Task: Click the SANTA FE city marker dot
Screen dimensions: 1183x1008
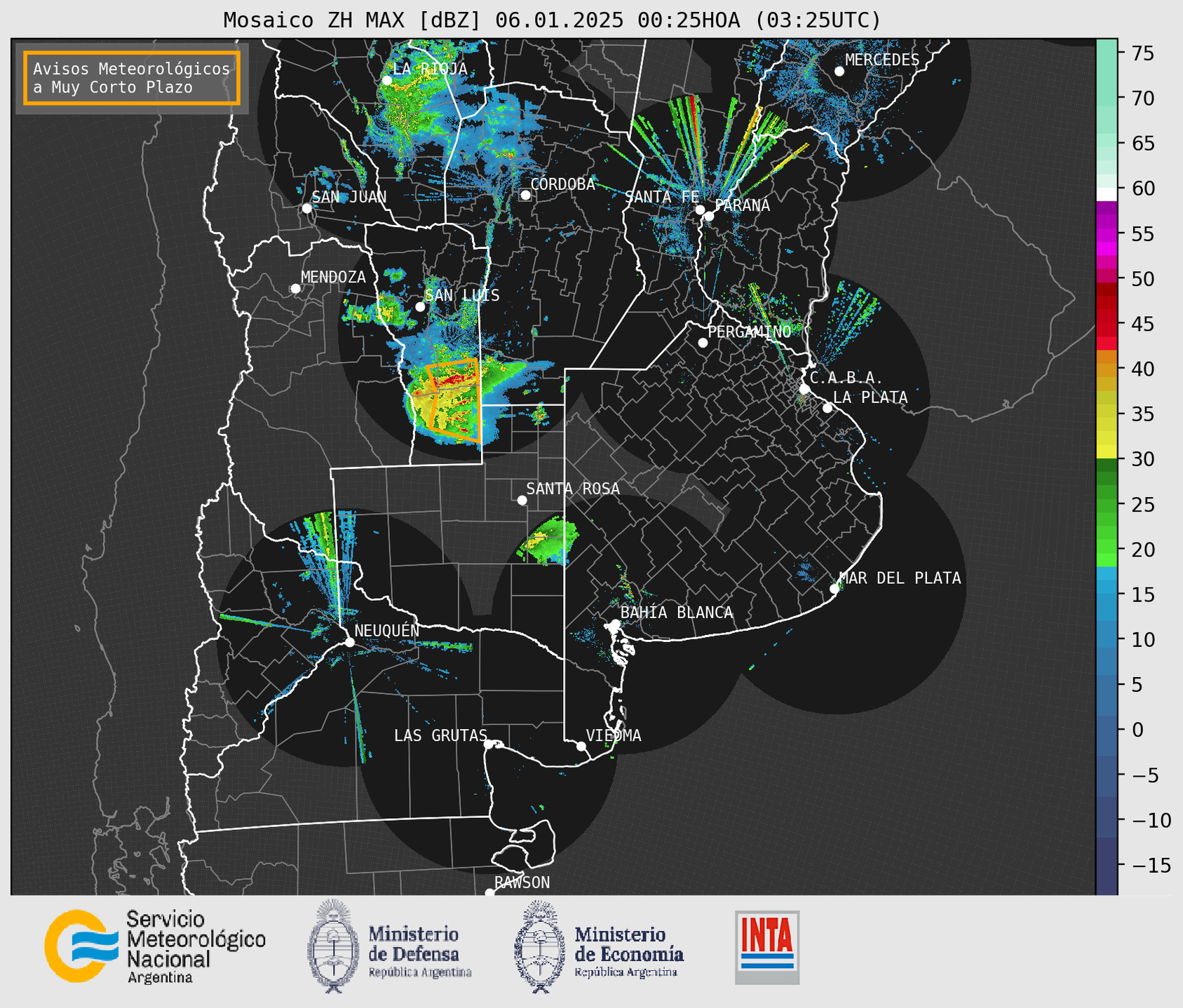Action: (x=700, y=210)
